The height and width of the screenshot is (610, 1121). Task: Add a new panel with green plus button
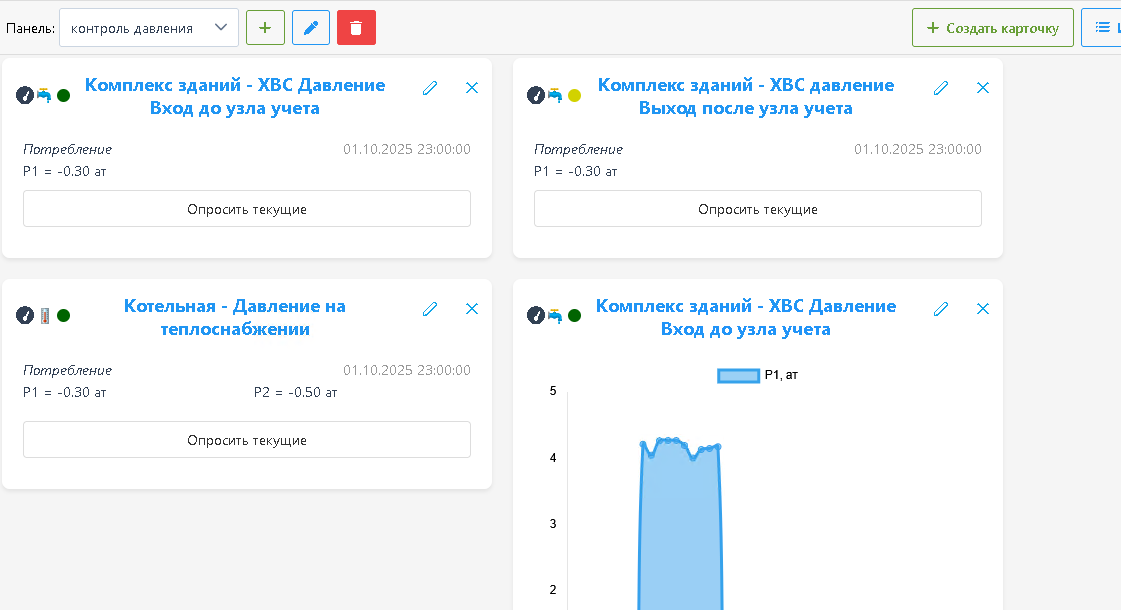(265, 28)
